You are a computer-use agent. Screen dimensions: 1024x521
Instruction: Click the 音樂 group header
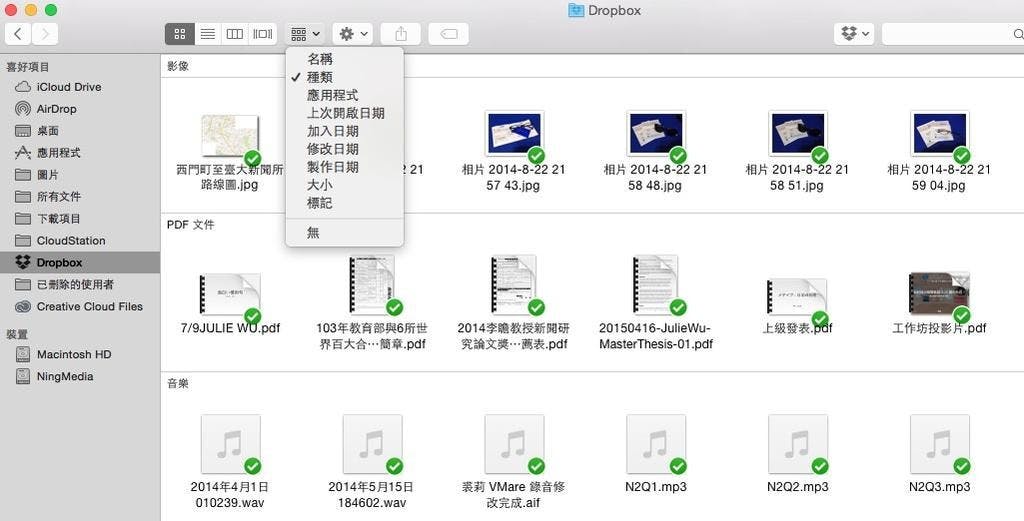(178, 384)
